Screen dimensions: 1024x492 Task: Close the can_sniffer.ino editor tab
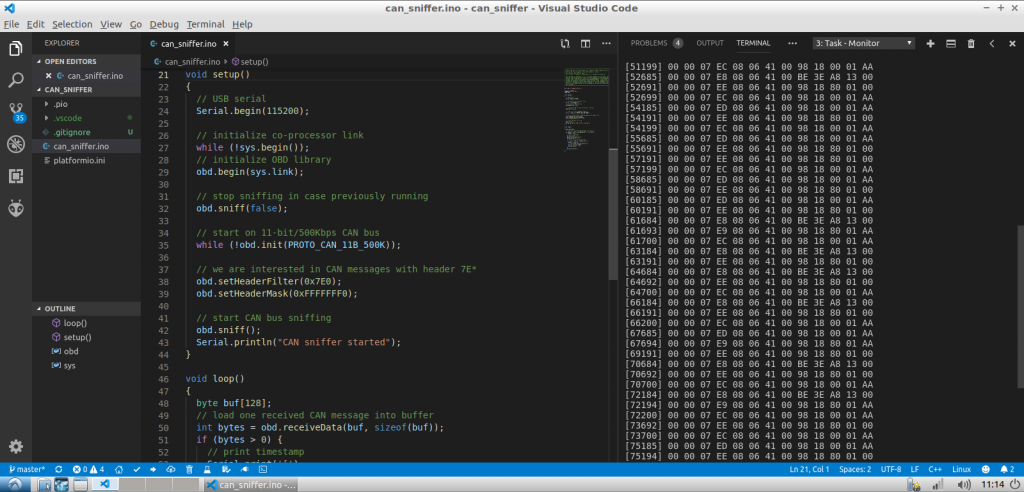[225, 44]
